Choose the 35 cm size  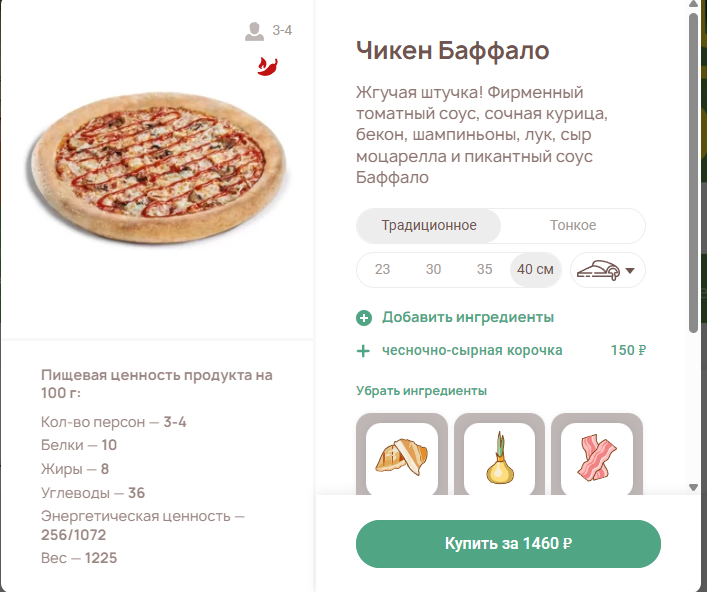coord(485,269)
